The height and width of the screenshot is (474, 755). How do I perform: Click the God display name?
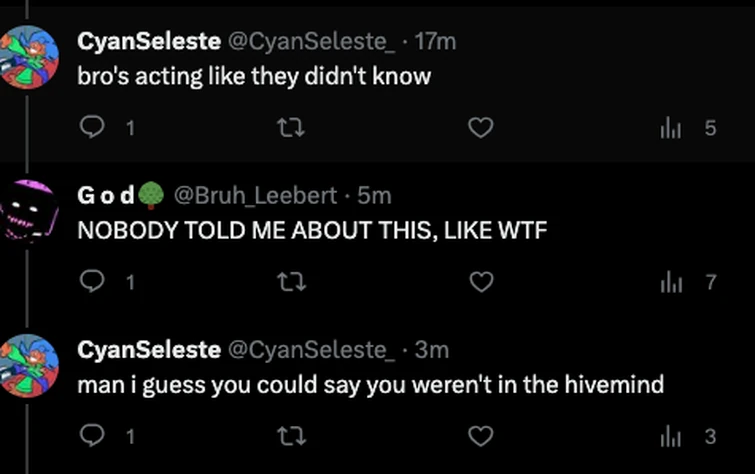108,196
